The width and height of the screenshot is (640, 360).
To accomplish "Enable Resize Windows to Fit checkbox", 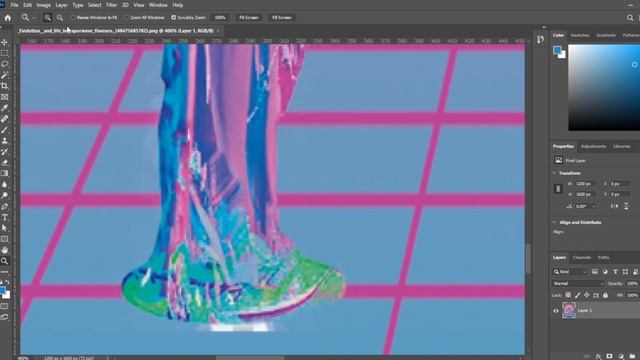I will click(73, 18).
